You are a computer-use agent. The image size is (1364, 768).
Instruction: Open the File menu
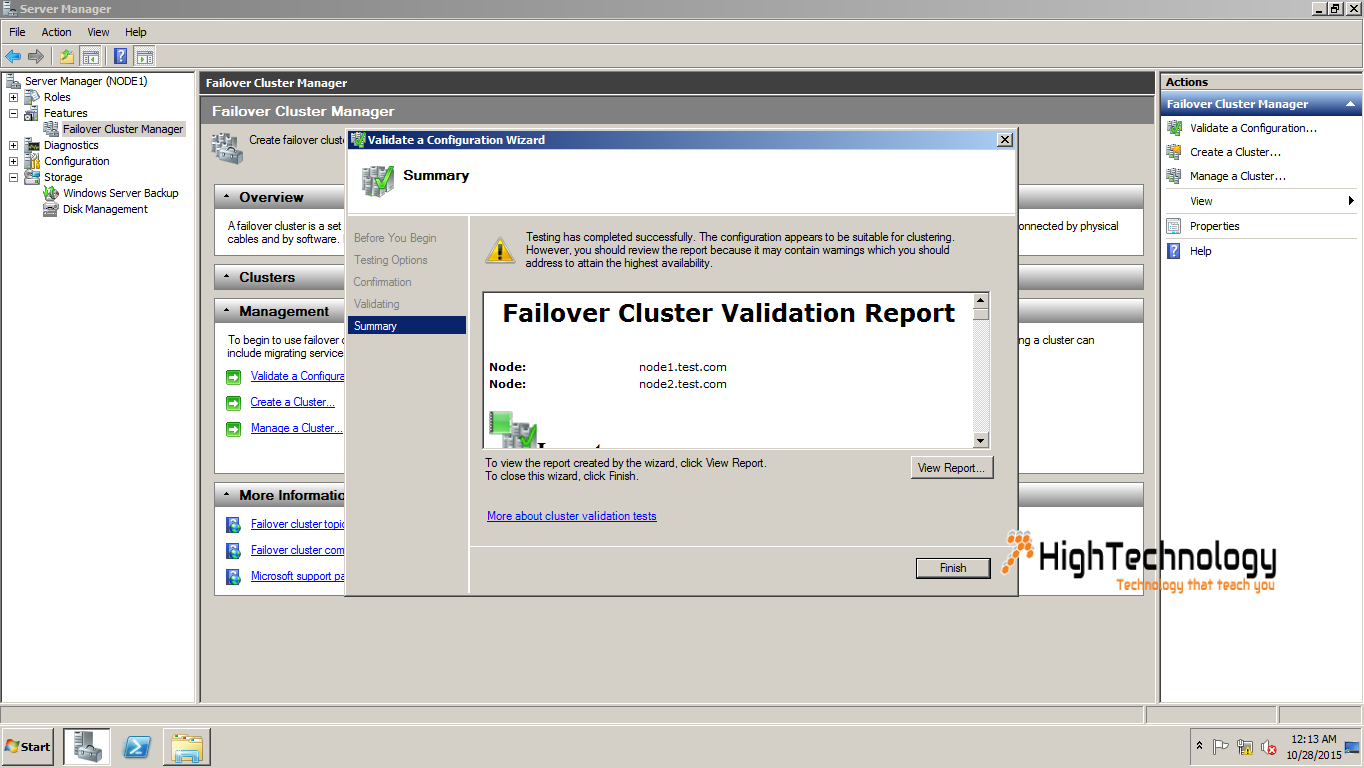point(17,32)
